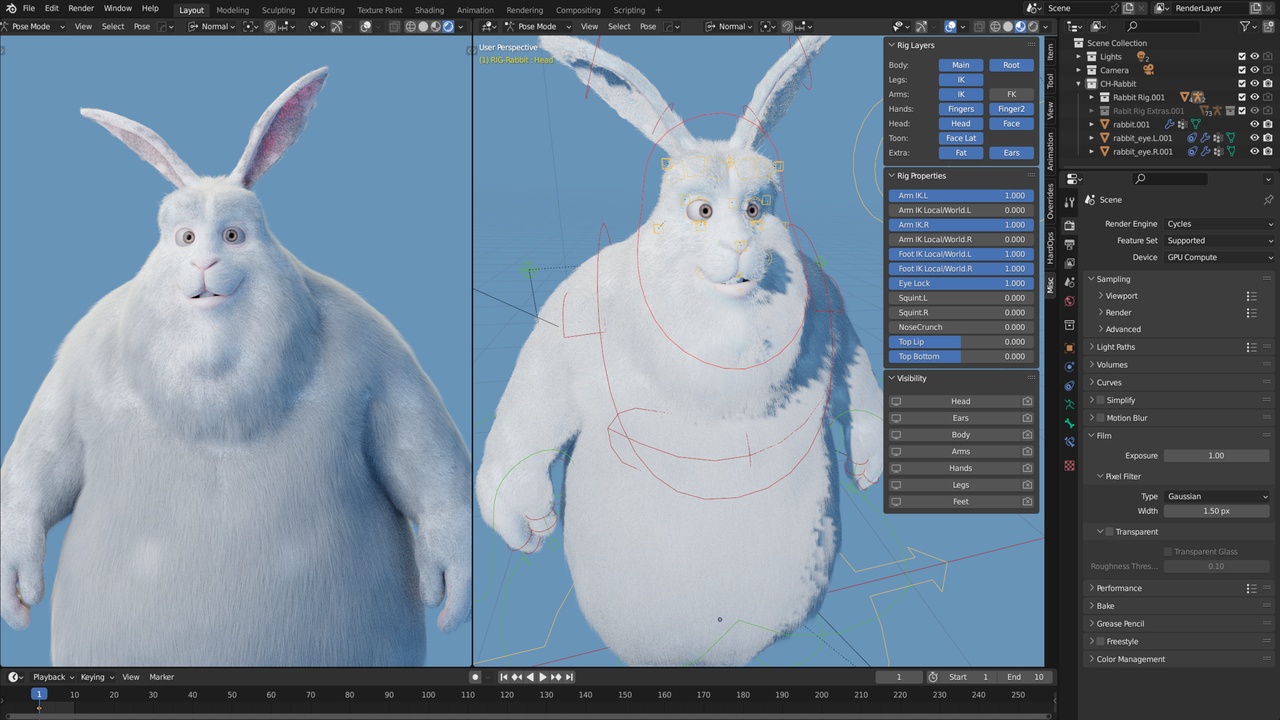Disable rabbit_eye.L.001 render camera toggle
The height and width of the screenshot is (720, 1280).
point(1268,138)
